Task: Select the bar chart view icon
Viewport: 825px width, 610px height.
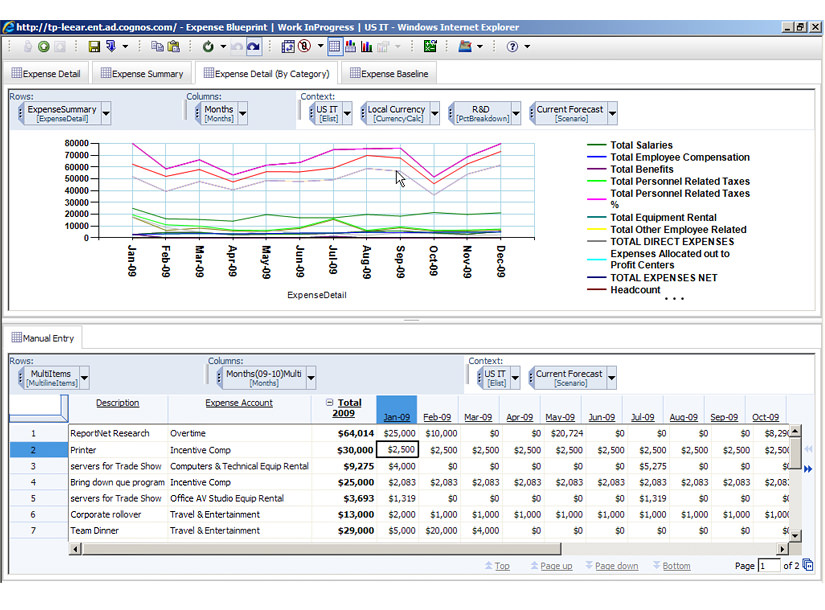Action: click(x=367, y=47)
